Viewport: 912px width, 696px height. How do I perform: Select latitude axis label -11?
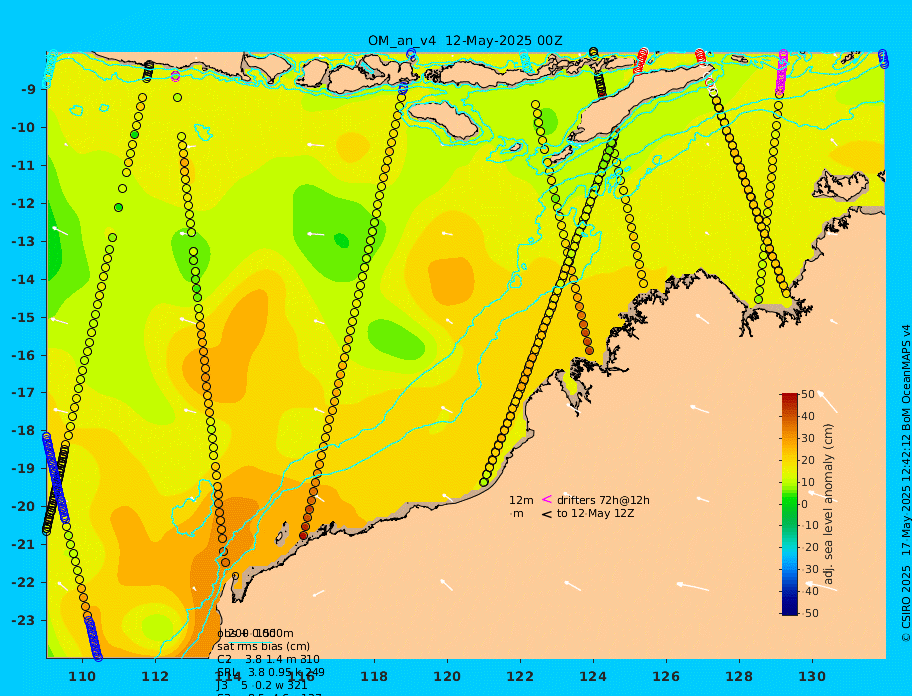click(23, 166)
